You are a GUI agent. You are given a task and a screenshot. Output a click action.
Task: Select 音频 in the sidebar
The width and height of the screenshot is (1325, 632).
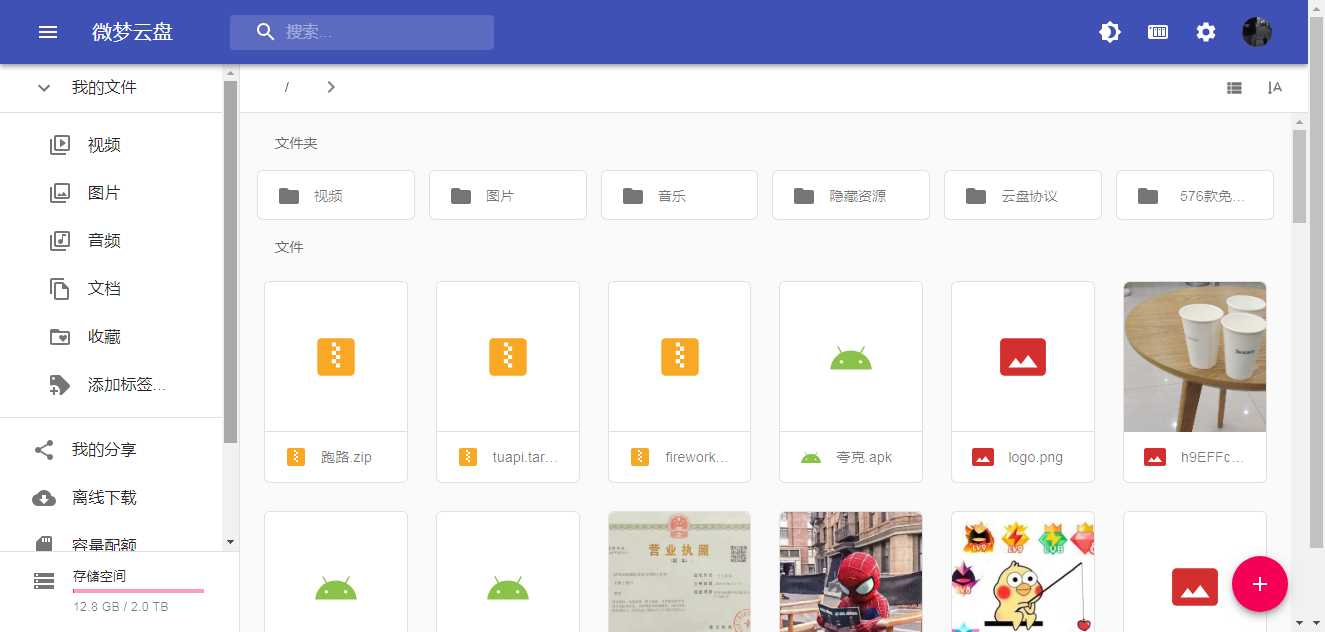coord(112,240)
